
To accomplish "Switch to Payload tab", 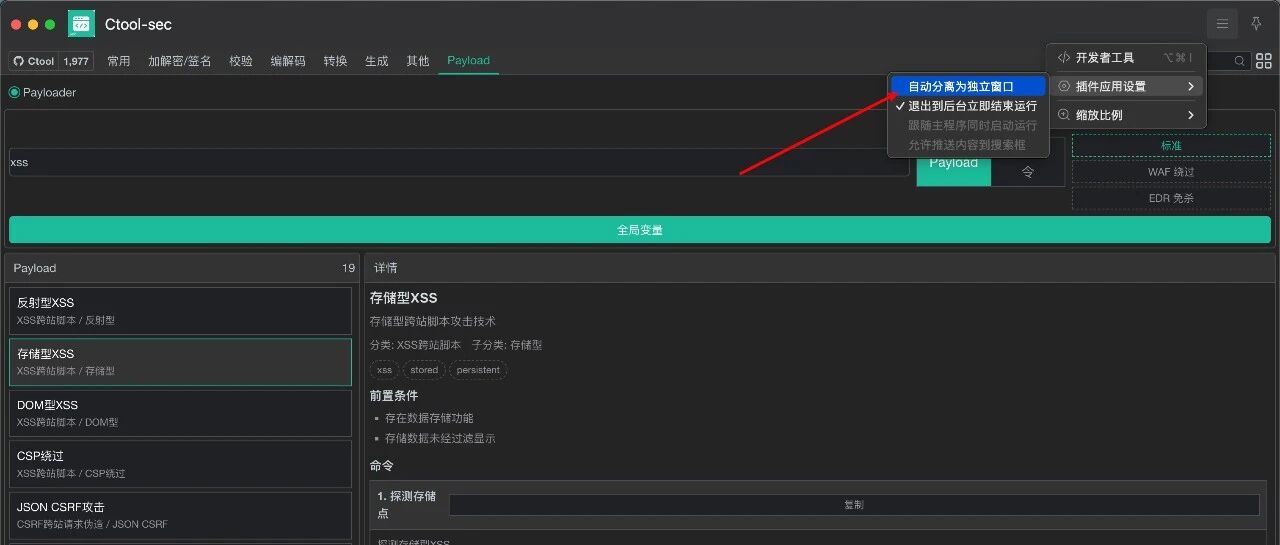I will click(468, 61).
